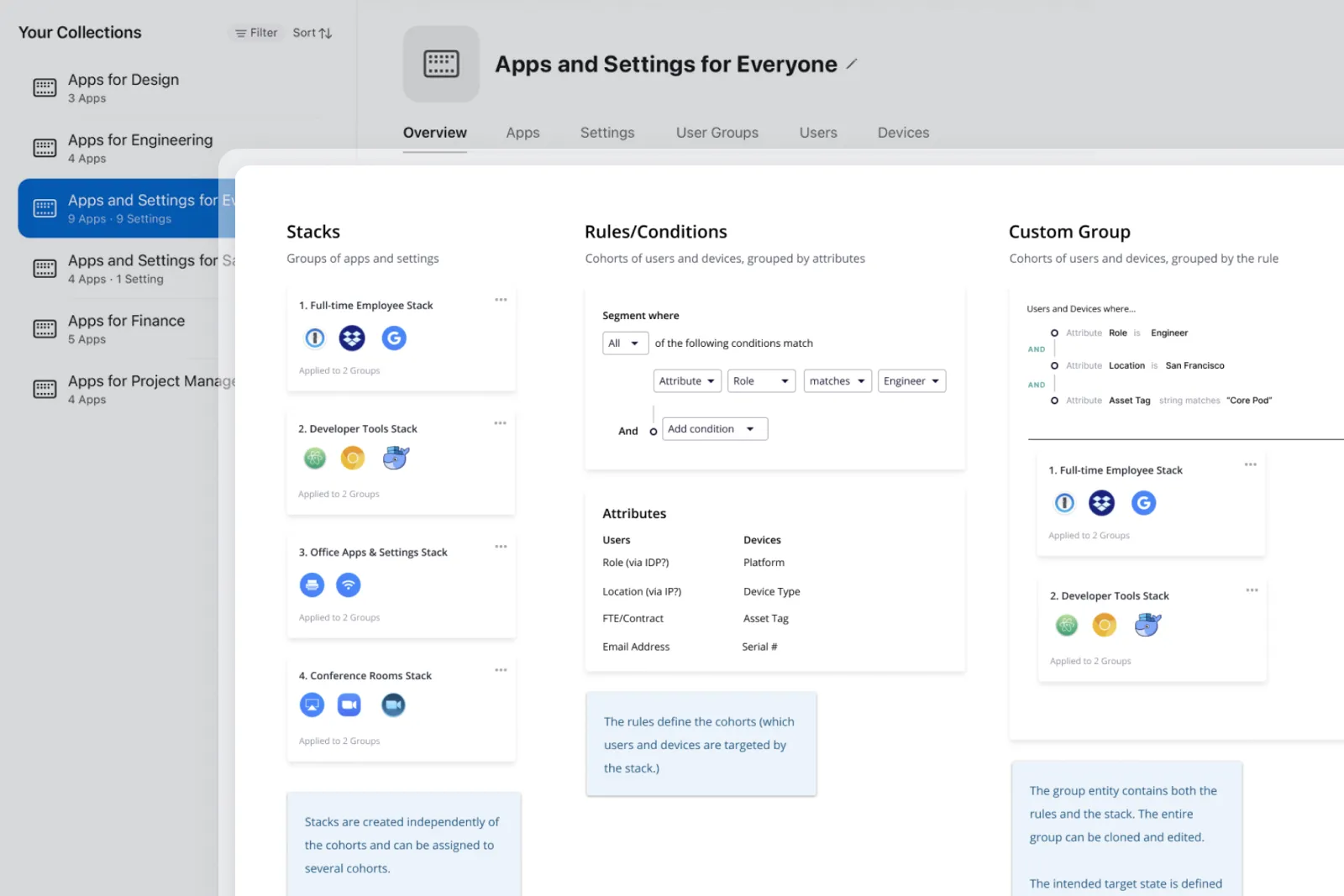
Task: Open the more options menu on the Custom Group's Full-time Employee Stack
Action: pos(1251,464)
